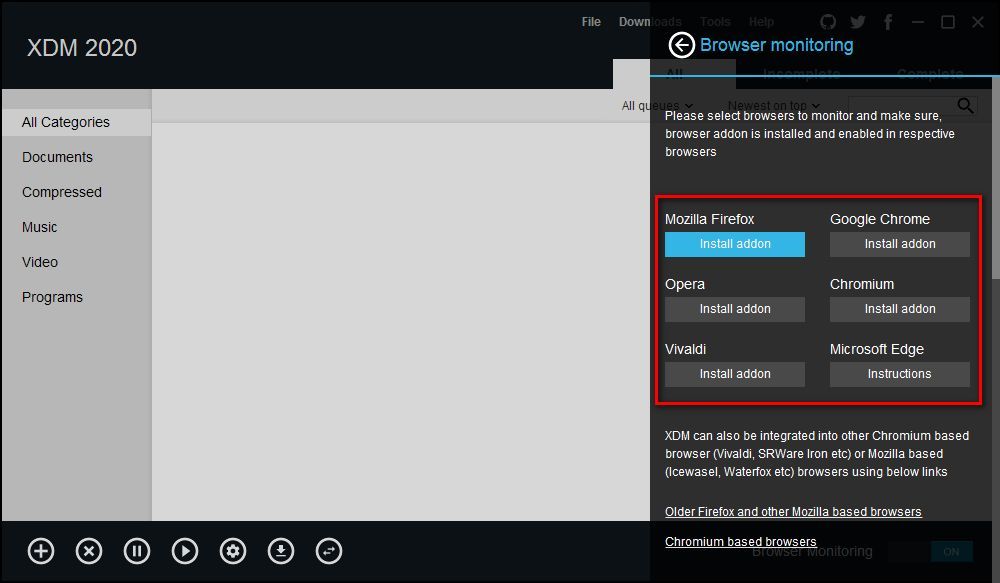Open the File menu
1000x583 pixels.
pos(591,22)
